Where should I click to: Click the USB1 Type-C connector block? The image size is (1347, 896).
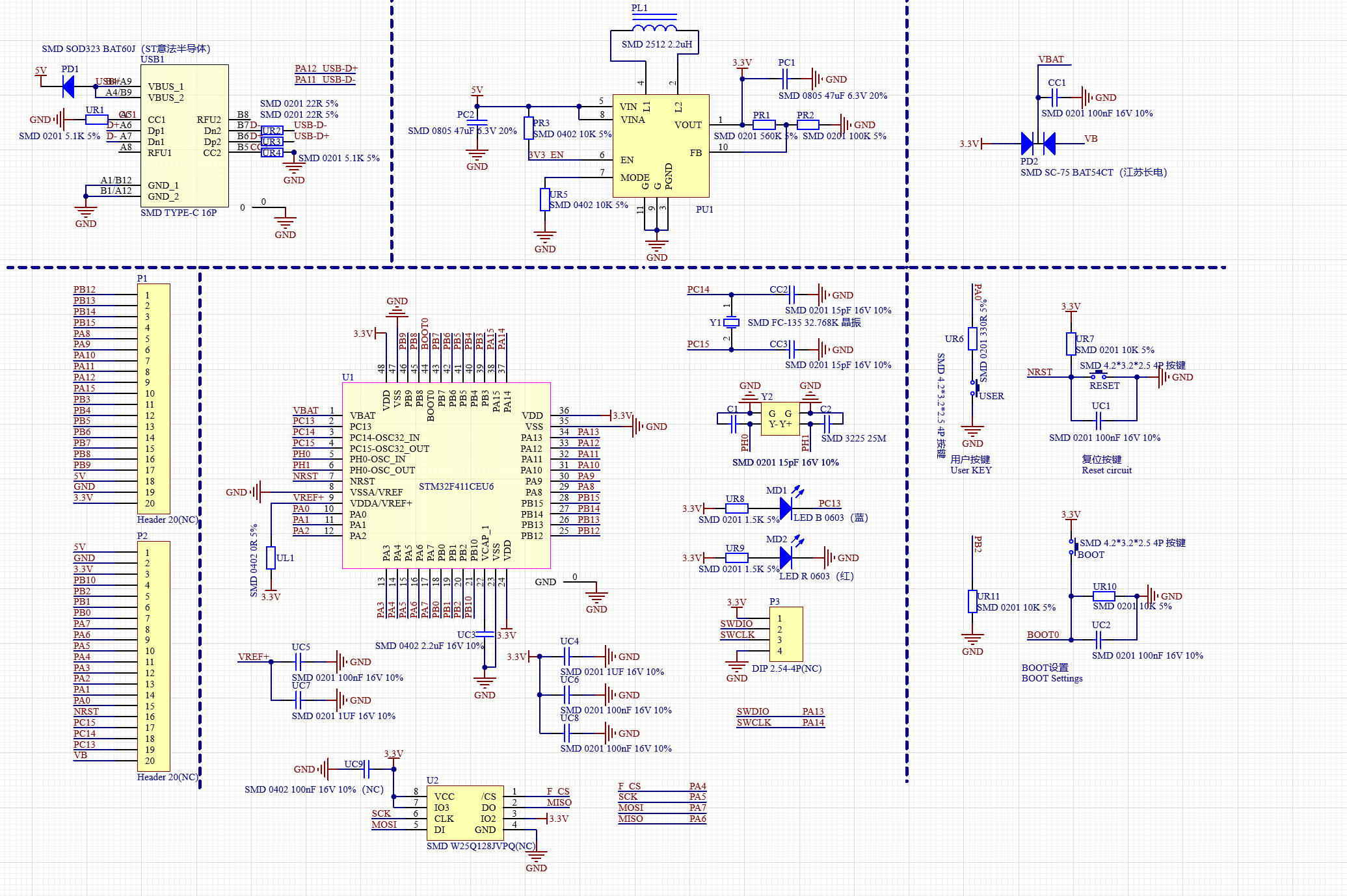point(185,135)
